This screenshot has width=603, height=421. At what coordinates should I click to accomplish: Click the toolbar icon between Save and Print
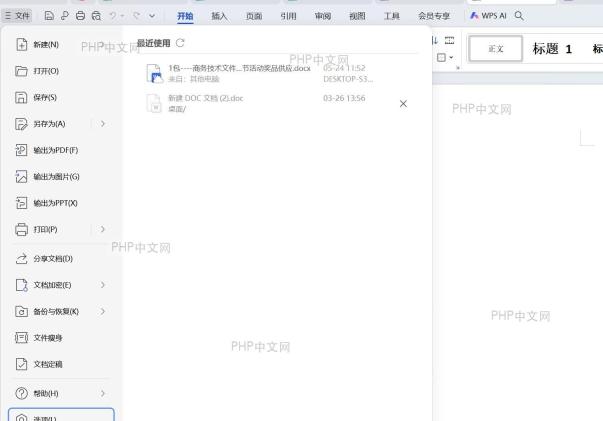coord(65,16)
